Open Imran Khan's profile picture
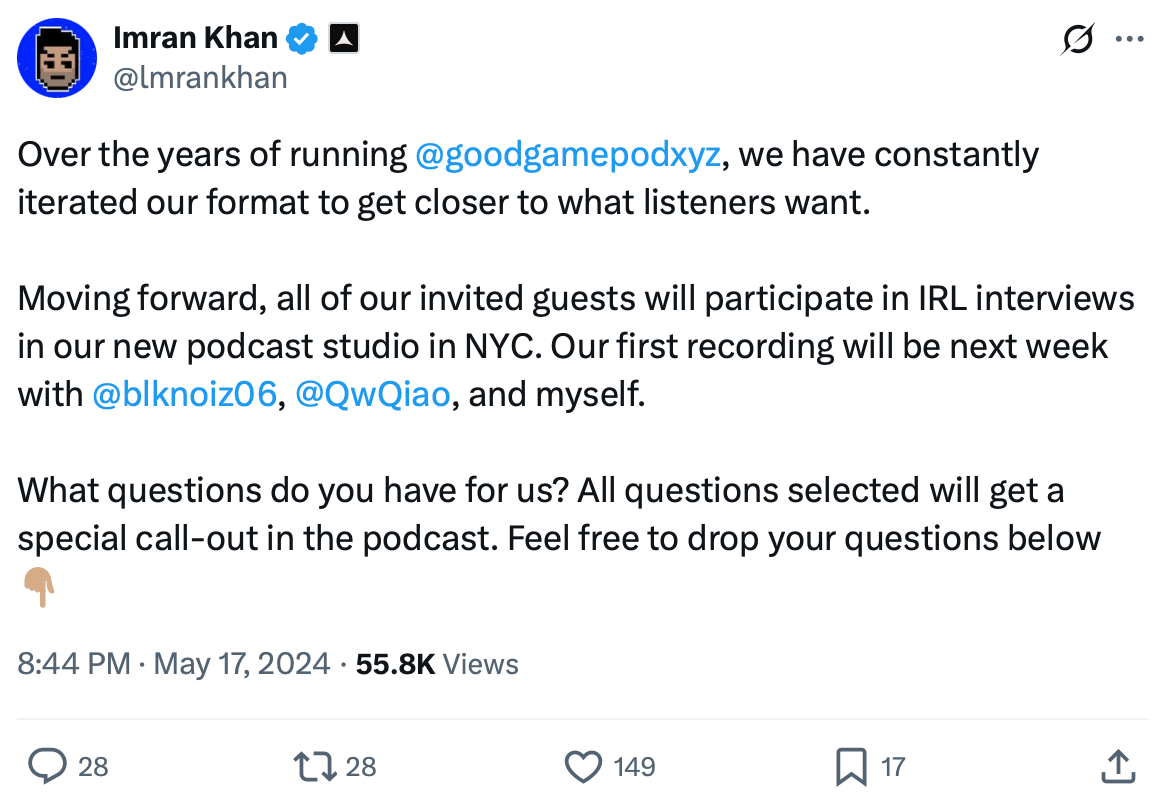 [x=57, y=57]
